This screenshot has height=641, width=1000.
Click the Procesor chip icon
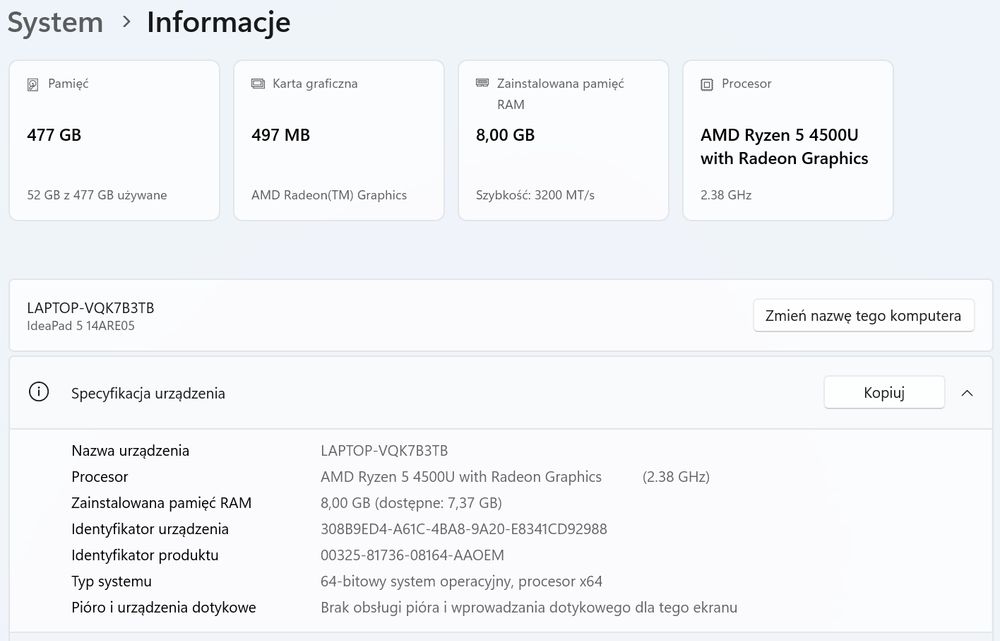pyautogui.click(x=707, y=84)
